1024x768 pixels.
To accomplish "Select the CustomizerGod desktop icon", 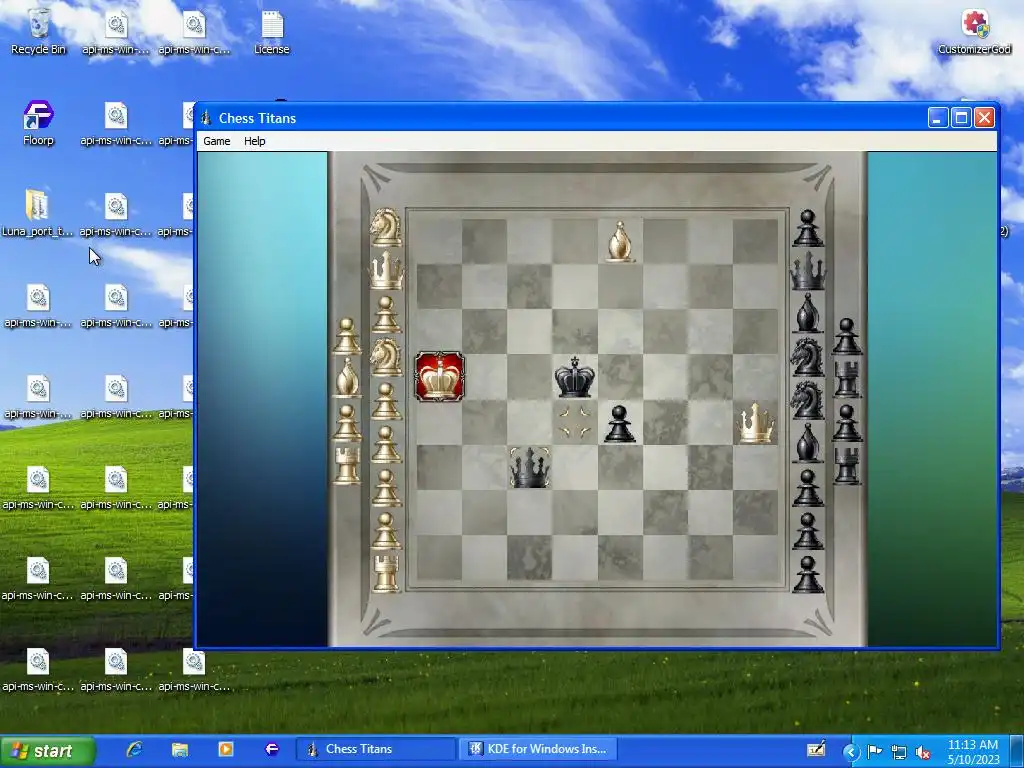I will tap(974, 32).
